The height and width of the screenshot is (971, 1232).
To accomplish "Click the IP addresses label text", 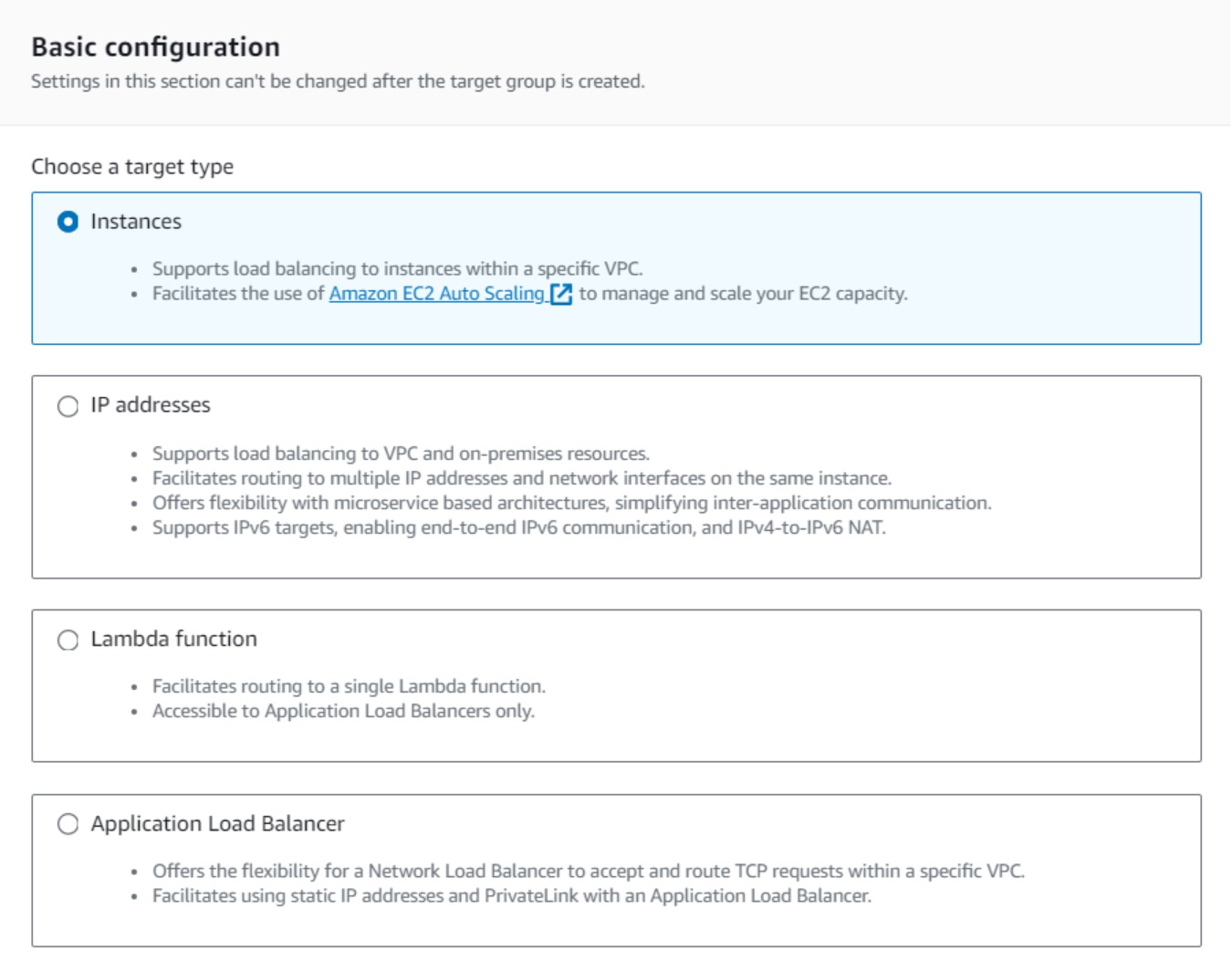I will click(x=151, y=405).
